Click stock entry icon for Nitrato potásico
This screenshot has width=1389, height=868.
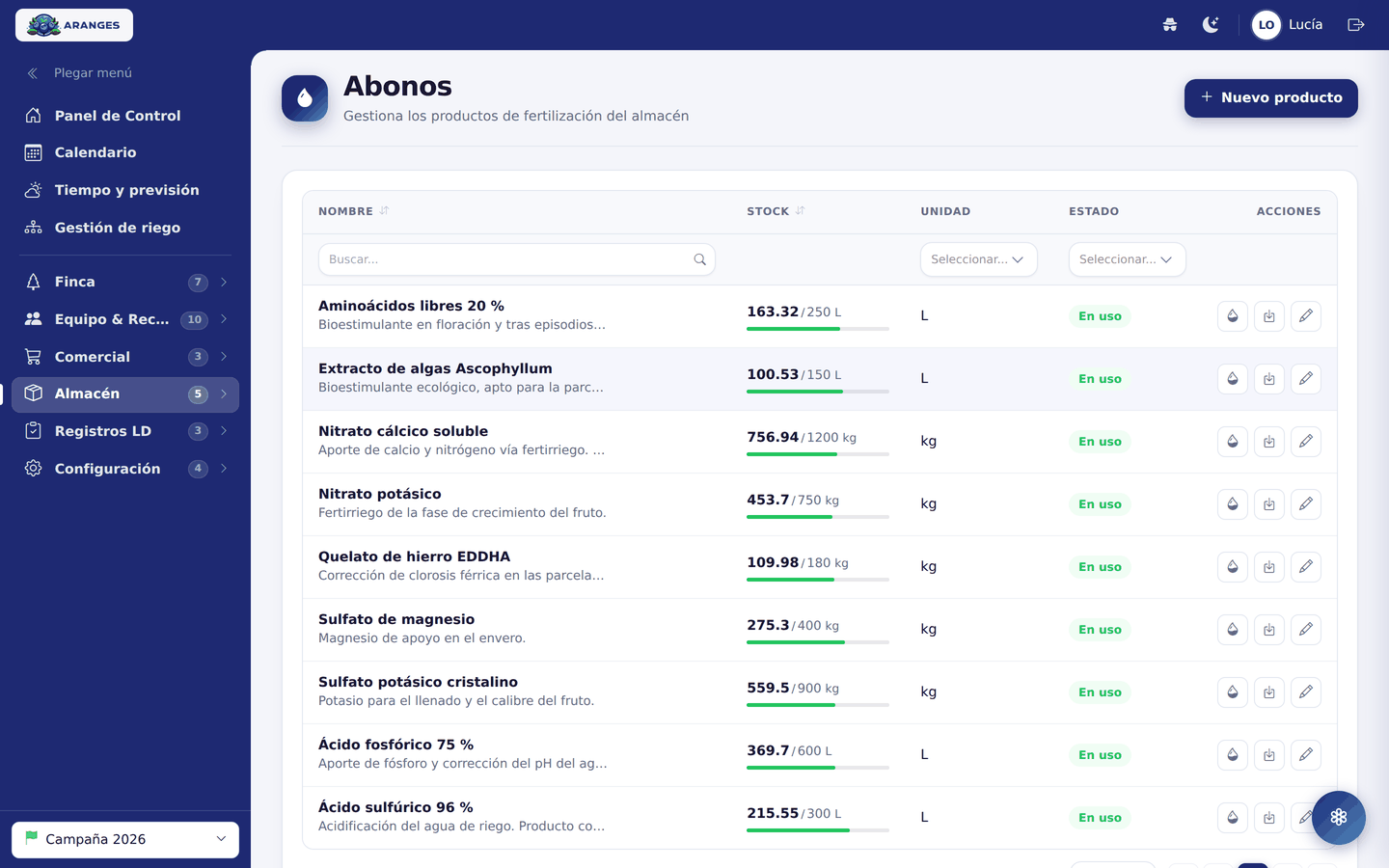point(1269,504)
